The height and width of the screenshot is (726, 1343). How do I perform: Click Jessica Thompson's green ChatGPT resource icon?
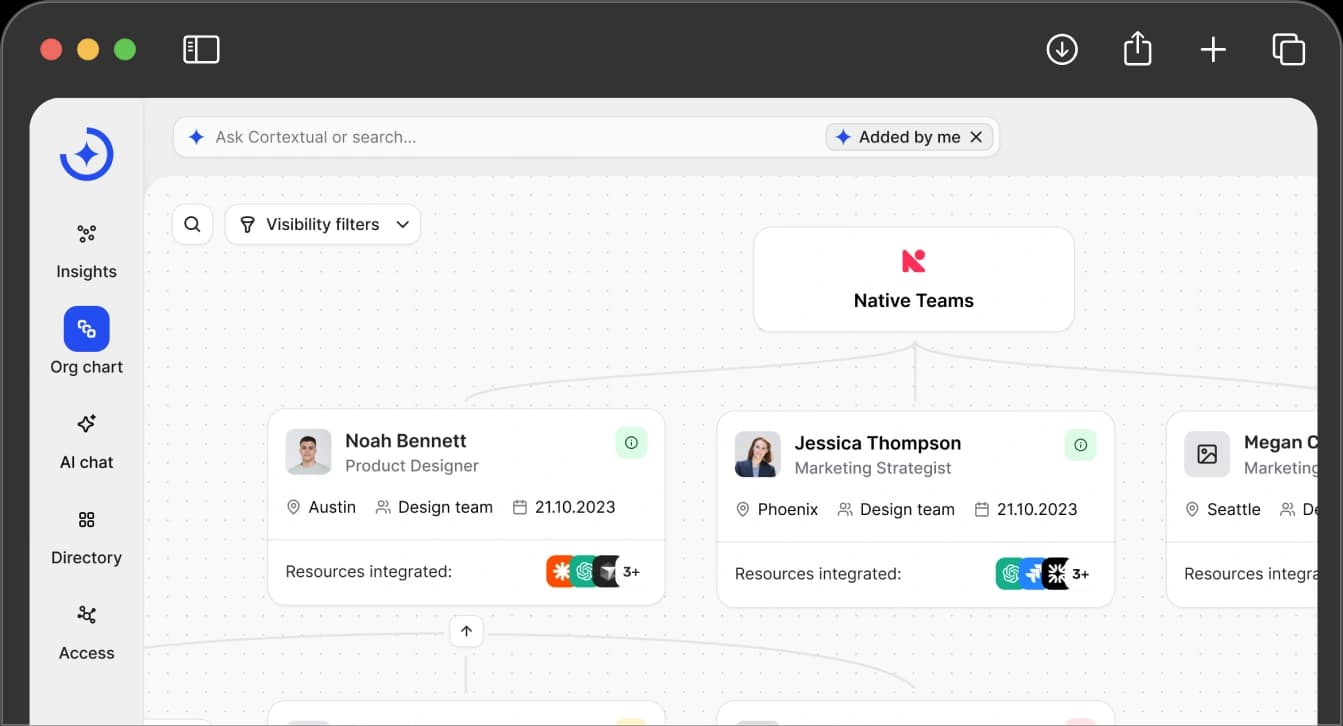[1010, 574]
